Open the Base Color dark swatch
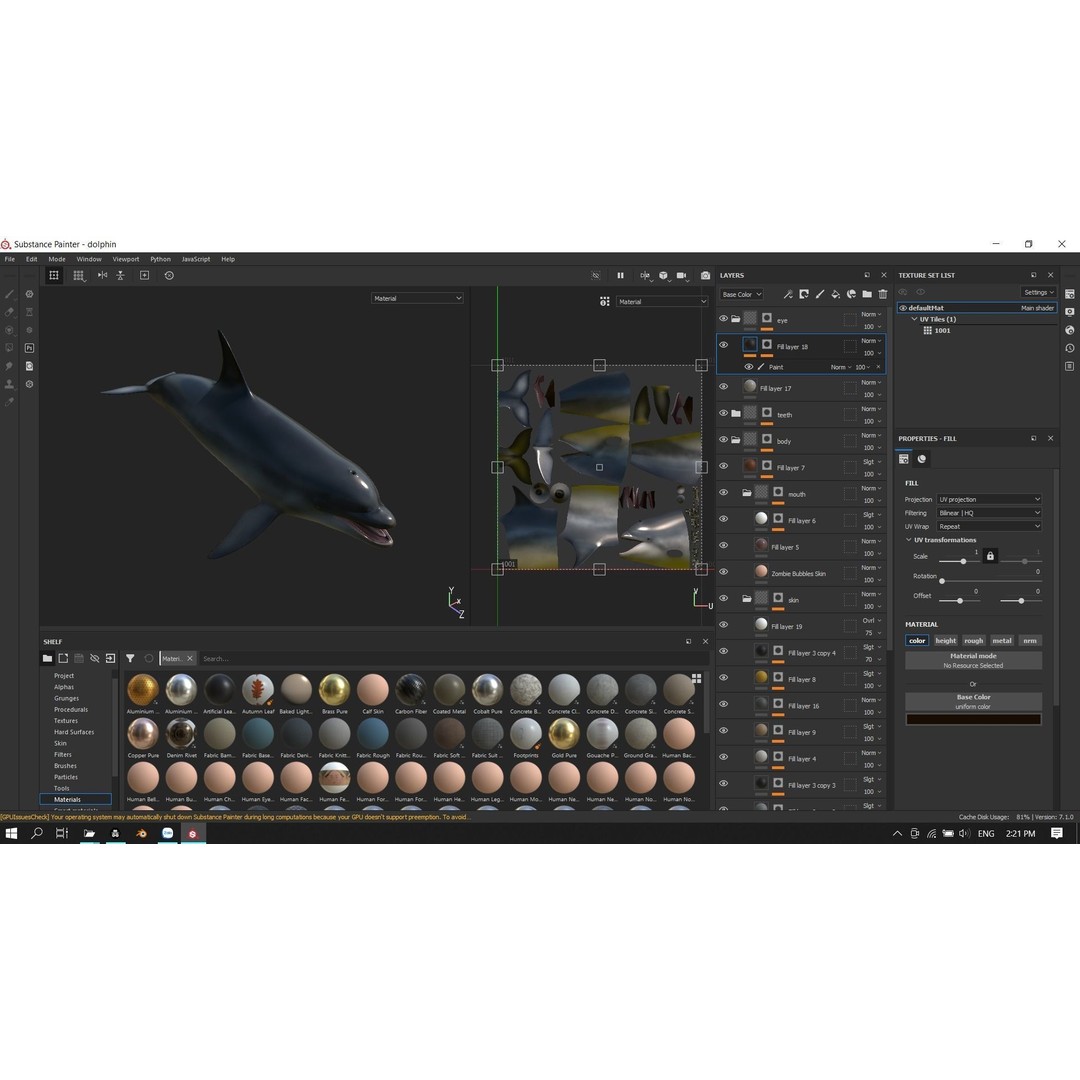Screen dimensions: 1080x1080 [973, 720]
